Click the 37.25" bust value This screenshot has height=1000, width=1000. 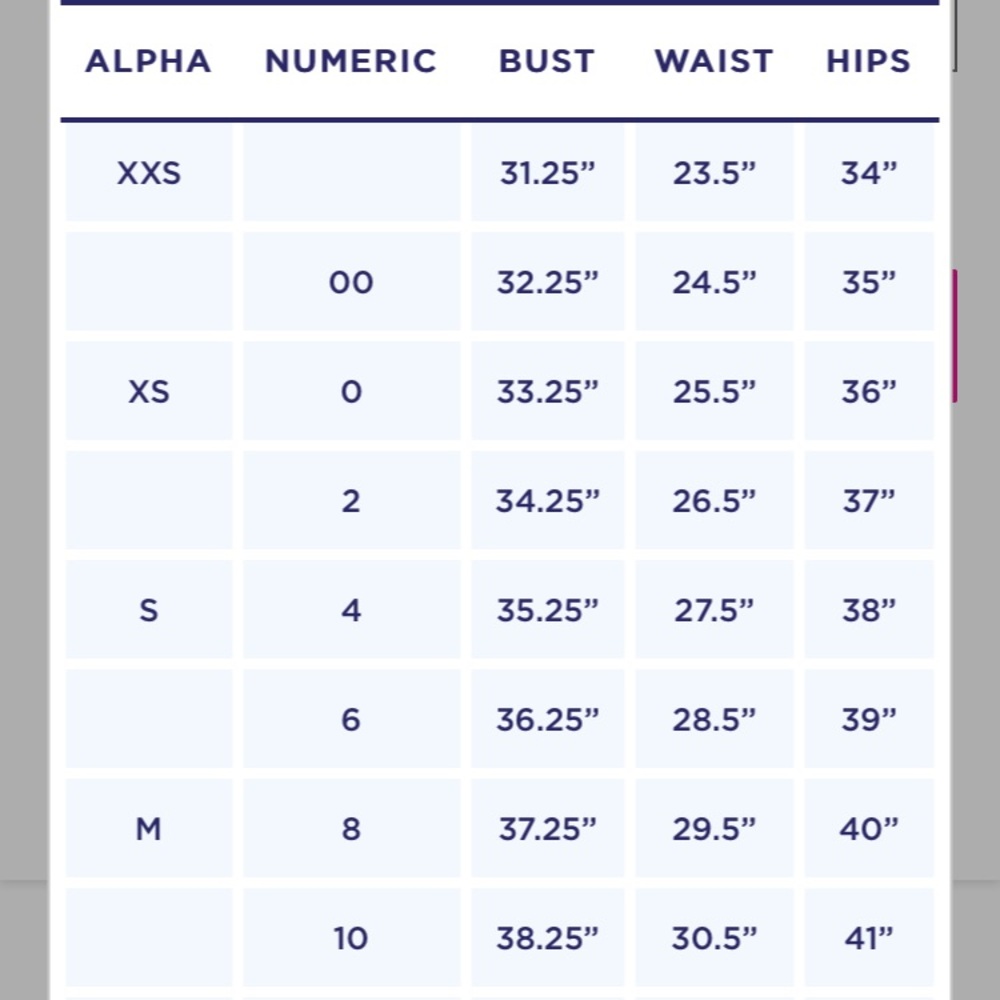(x=547, y=829)
